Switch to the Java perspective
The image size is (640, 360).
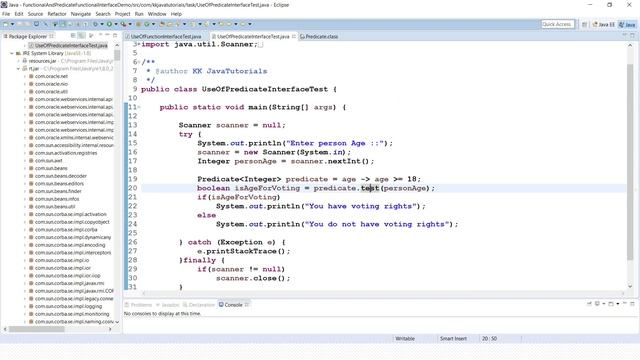point(627,24)
